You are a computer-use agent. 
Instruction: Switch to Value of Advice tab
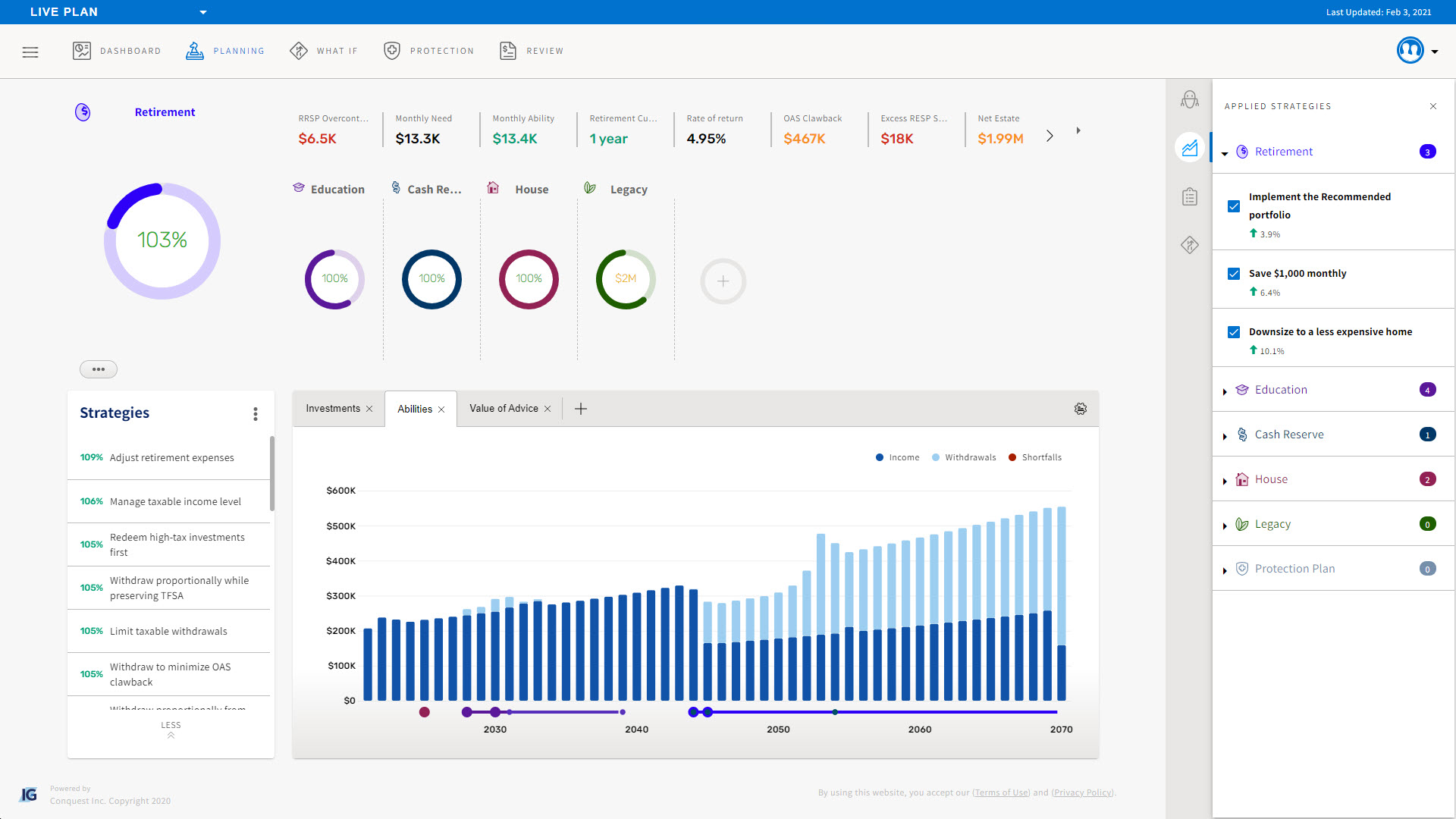pos(504,409)
